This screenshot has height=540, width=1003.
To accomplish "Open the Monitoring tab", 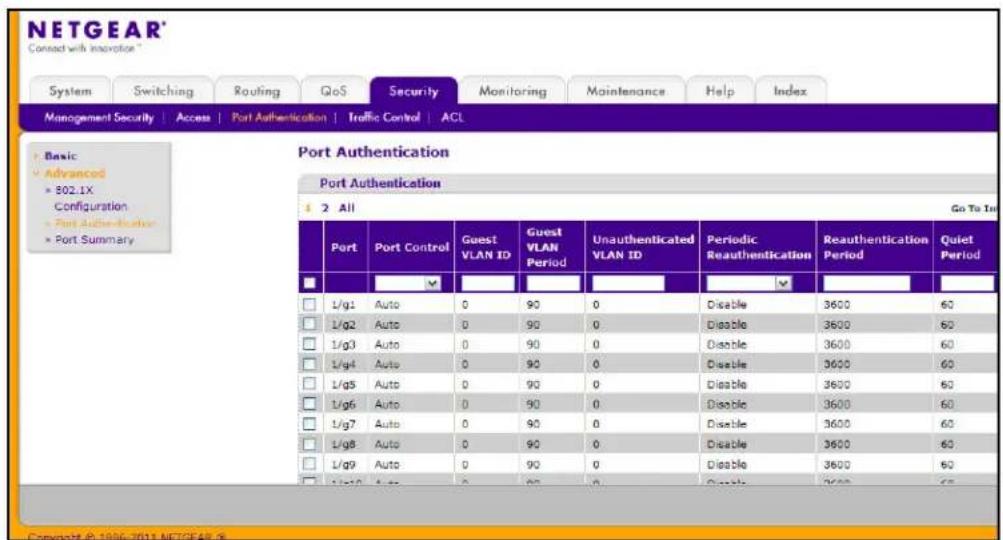I will pyautogui.click(x=512, y=91).
